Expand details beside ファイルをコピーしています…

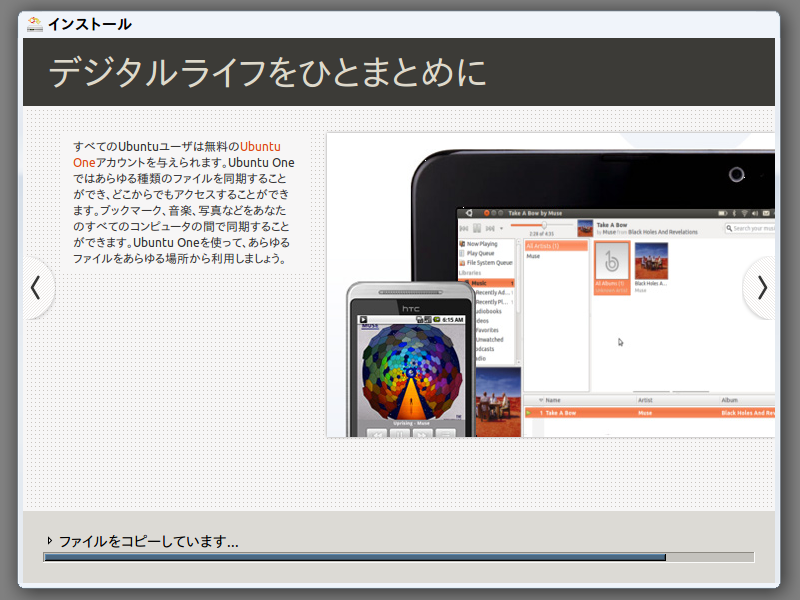pyautogui.click(x=49, y=540)
